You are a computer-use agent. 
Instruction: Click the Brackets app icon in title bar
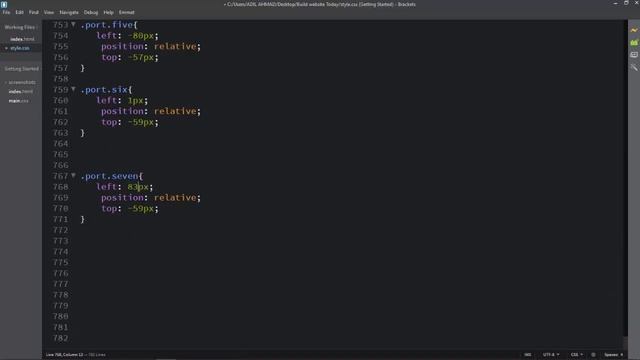pos(4,4)
